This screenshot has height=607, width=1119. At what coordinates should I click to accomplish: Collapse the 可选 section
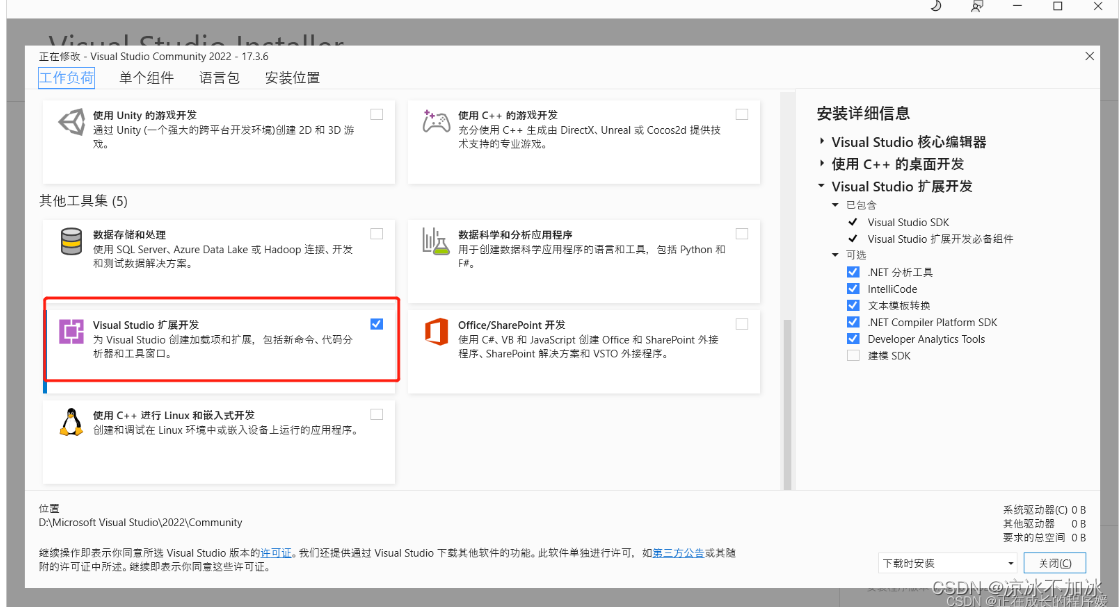[x=835, y=255]
